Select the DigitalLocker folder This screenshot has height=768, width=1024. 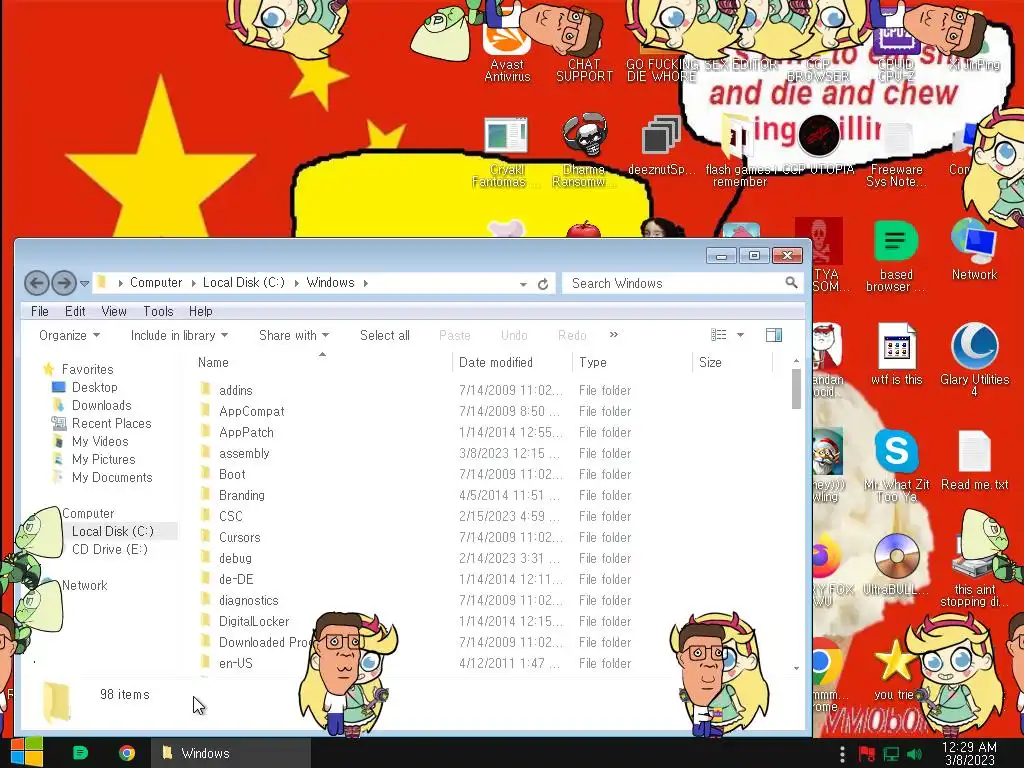[254, 621]
